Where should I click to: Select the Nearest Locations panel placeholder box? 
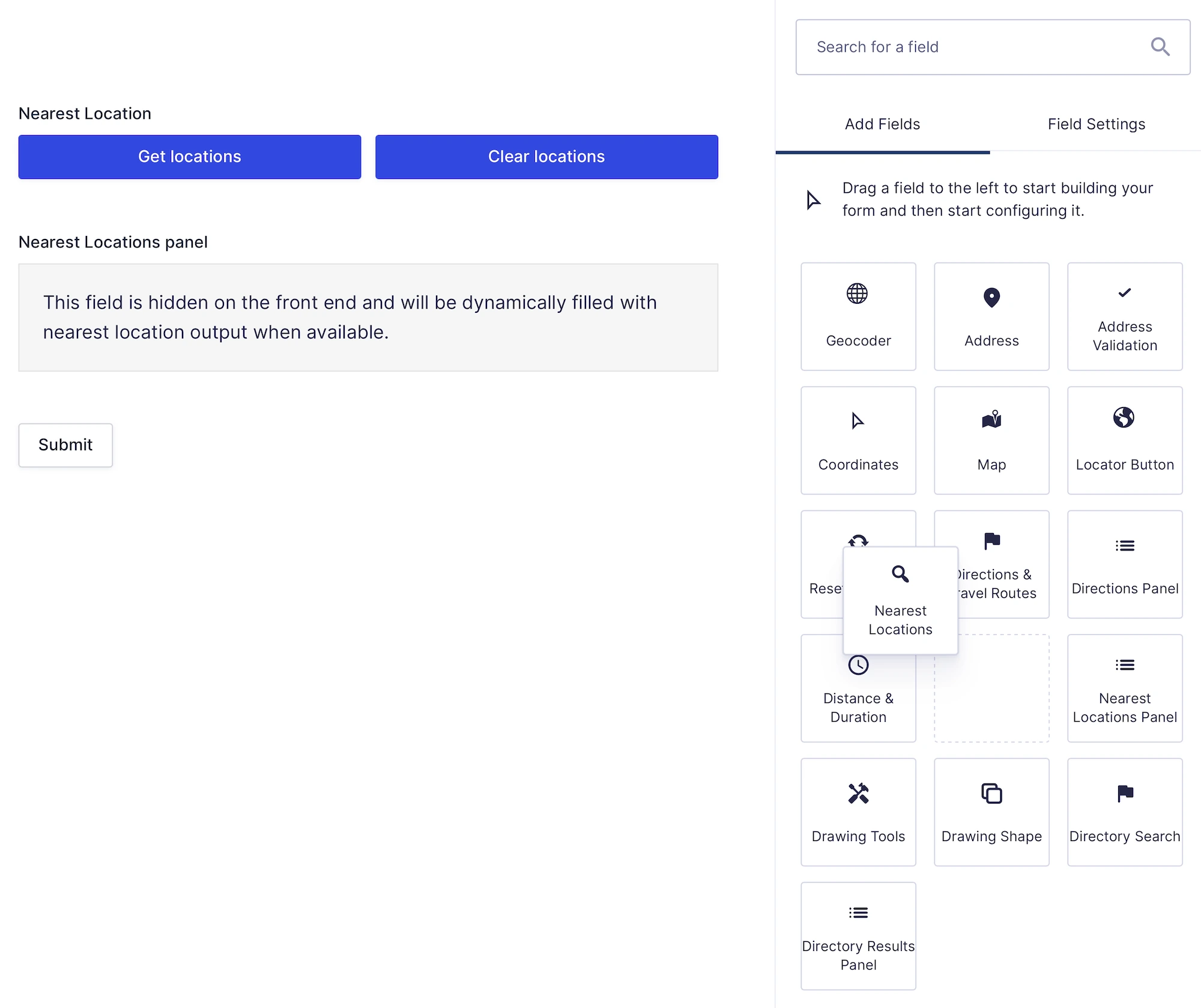pos(368,318)
